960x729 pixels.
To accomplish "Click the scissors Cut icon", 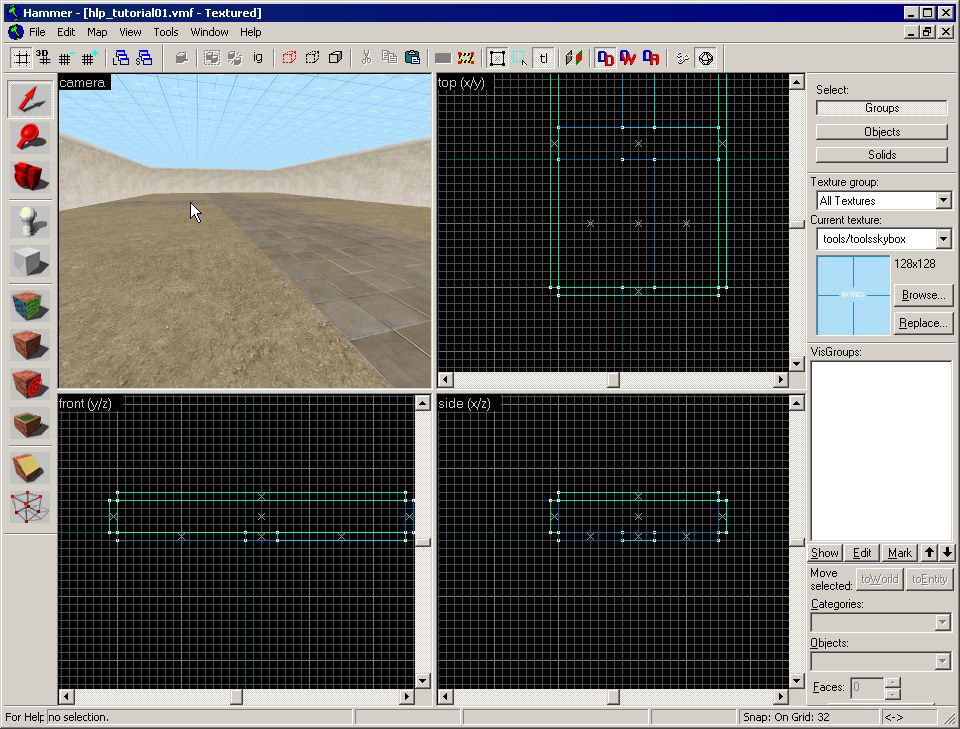I will tap(366, 58).
